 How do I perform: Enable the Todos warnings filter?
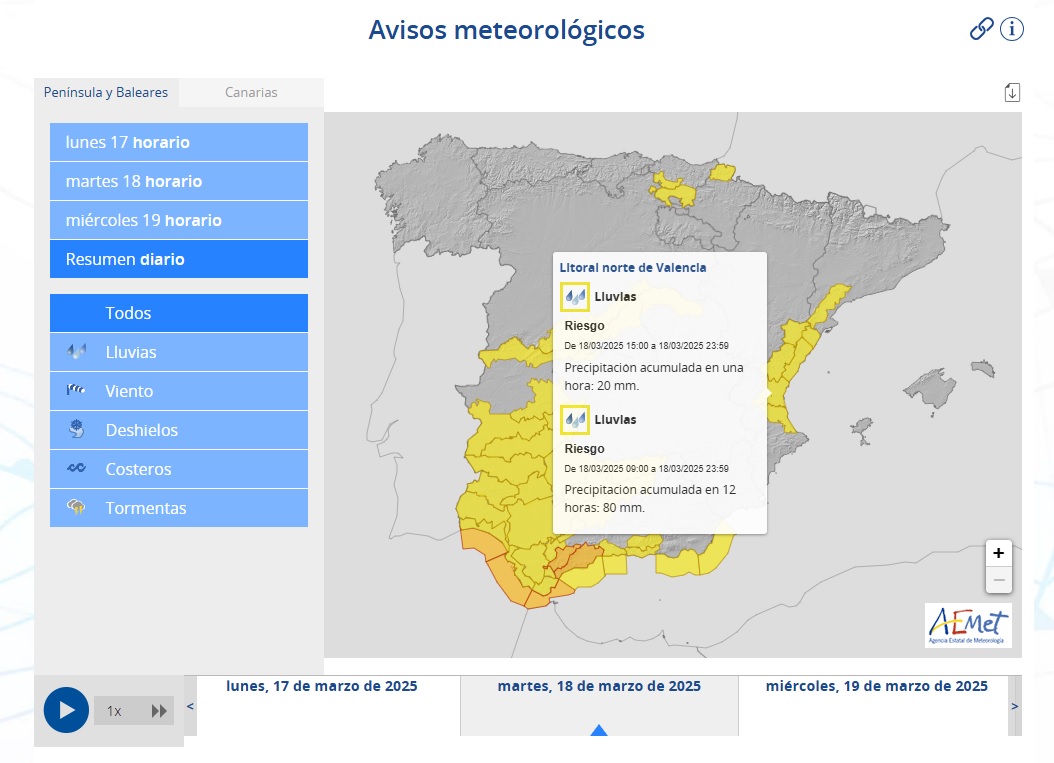178,313
